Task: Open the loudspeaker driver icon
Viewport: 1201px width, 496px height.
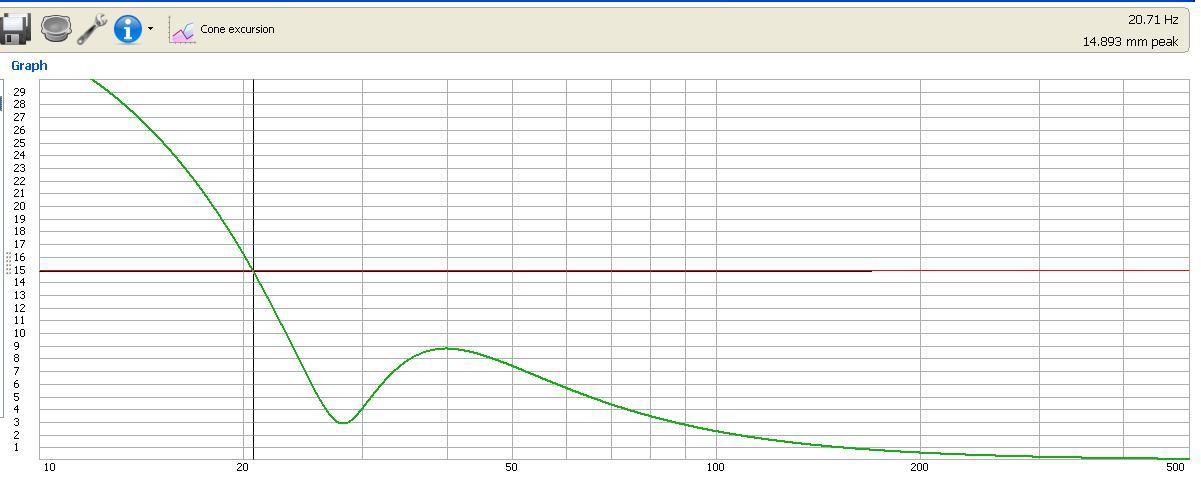Action: pos(56,29)
